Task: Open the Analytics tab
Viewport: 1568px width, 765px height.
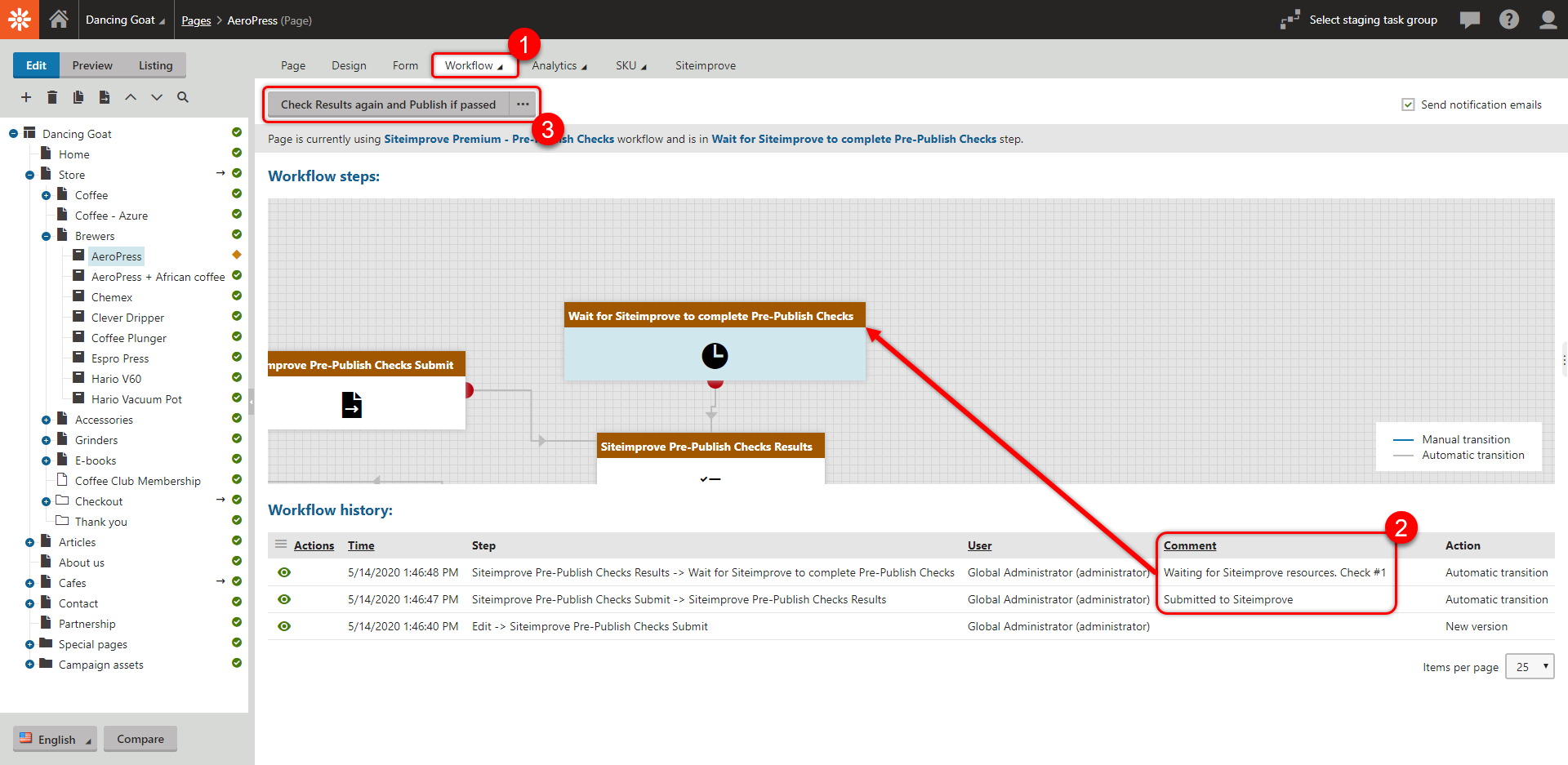Action: [559, 65]
